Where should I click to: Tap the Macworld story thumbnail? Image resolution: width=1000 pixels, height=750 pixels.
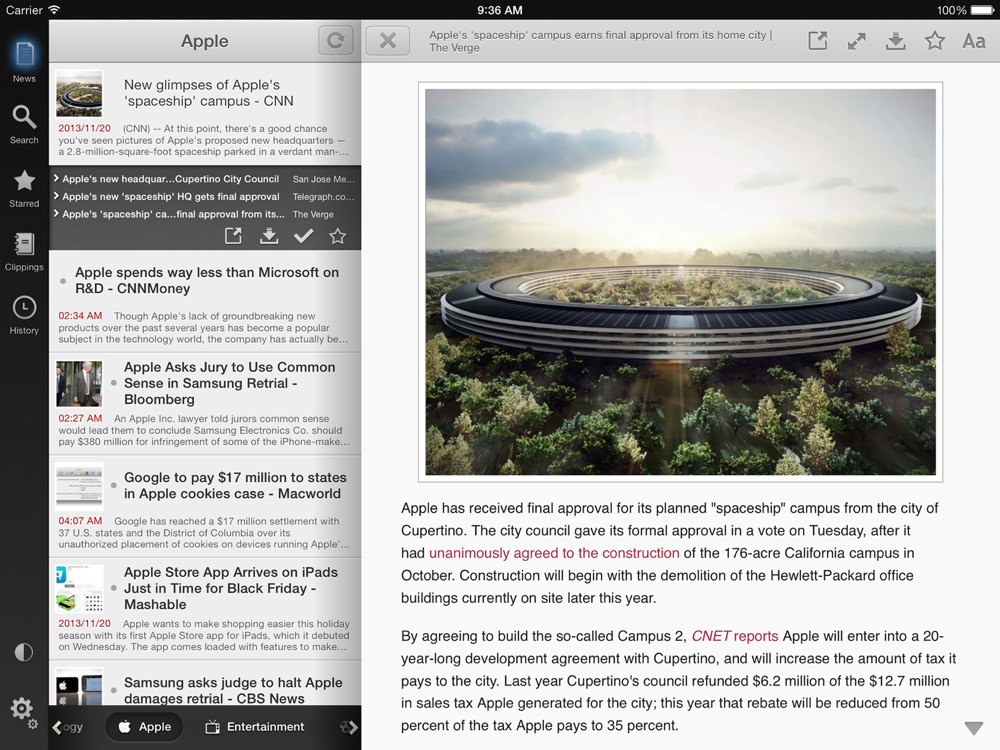click(79, 486)
